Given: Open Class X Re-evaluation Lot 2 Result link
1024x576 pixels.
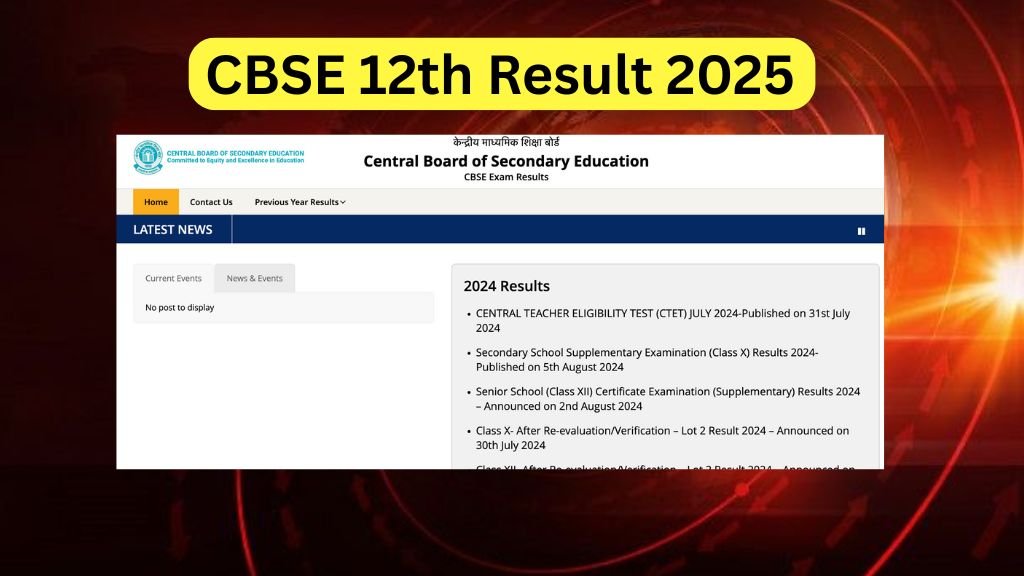Looking at the screenshot, I should tap(662, 438).
